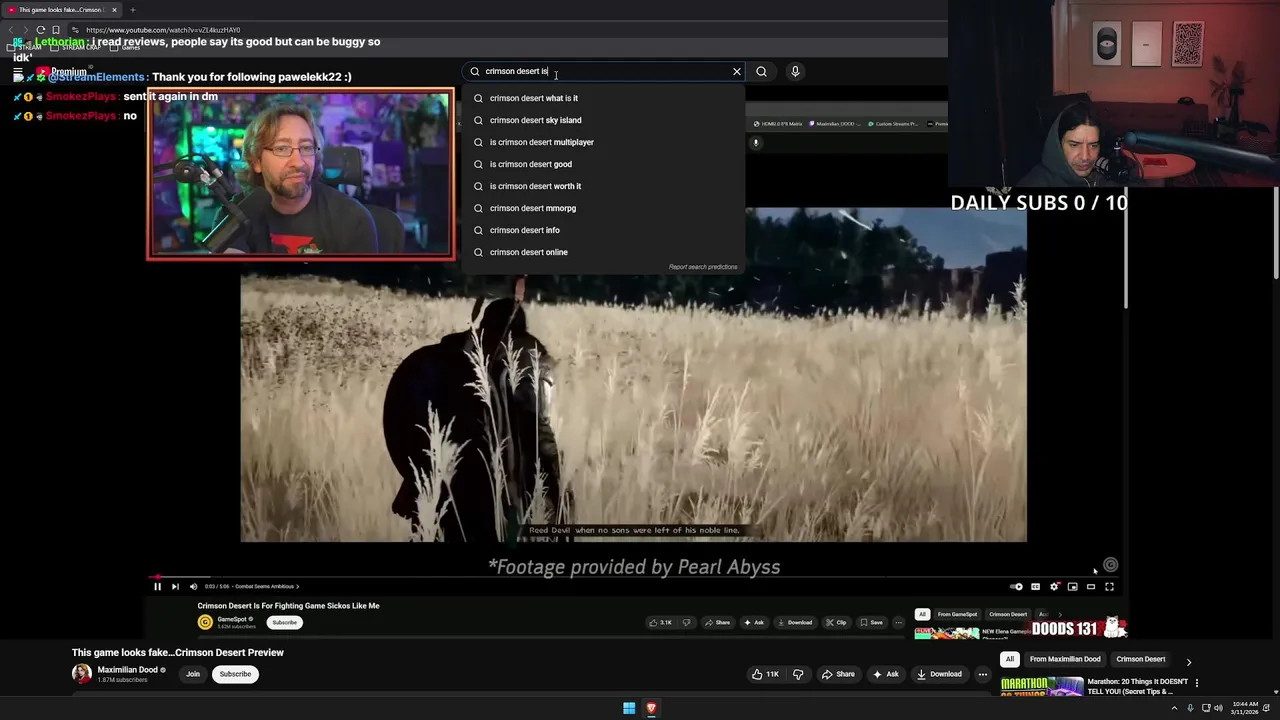Image resolution: width=1280 pixels, height=720 pixels.
Task: Select inner 'Crimson Desert' filter chip
Action: pos(1008,614)
